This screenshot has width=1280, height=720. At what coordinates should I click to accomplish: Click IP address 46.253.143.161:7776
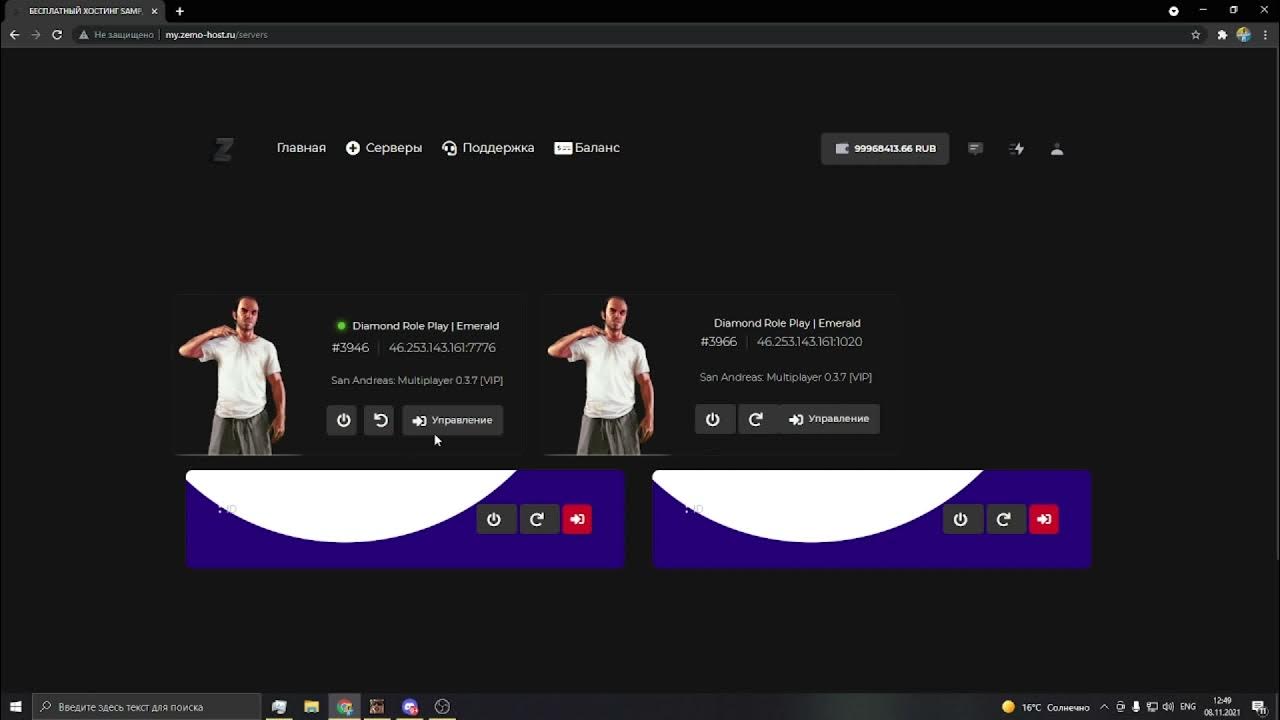[442, 348]
